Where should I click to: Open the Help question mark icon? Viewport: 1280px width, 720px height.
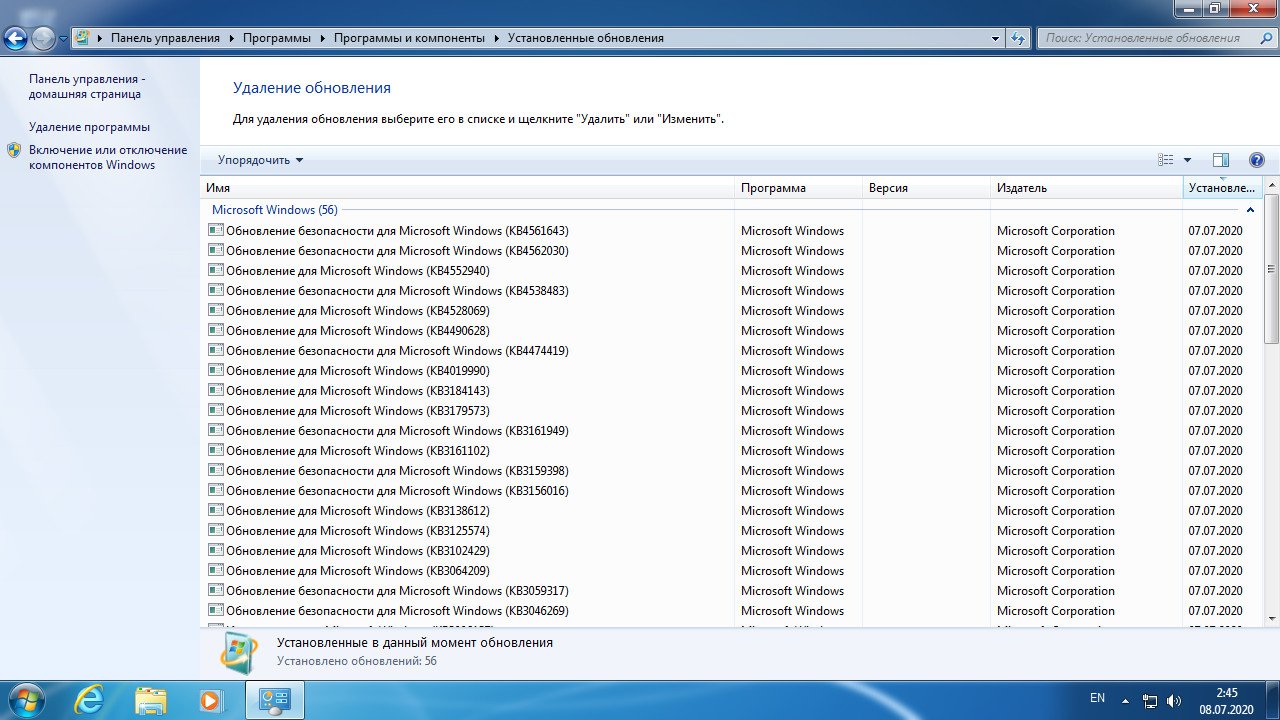tap(1257, 160)
